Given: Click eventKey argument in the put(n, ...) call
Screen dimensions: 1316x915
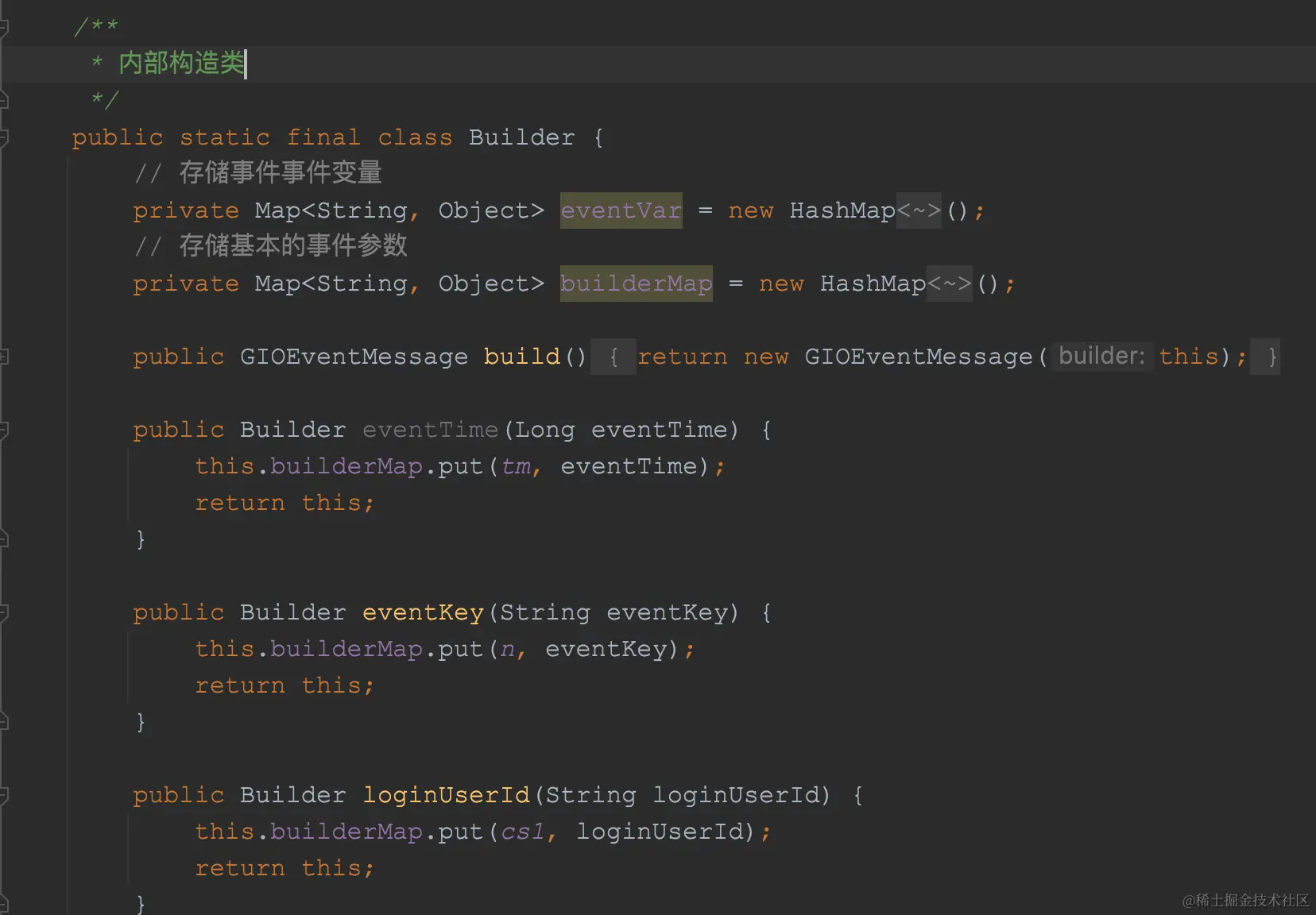Looking at the screenshot, I should 606,649.
